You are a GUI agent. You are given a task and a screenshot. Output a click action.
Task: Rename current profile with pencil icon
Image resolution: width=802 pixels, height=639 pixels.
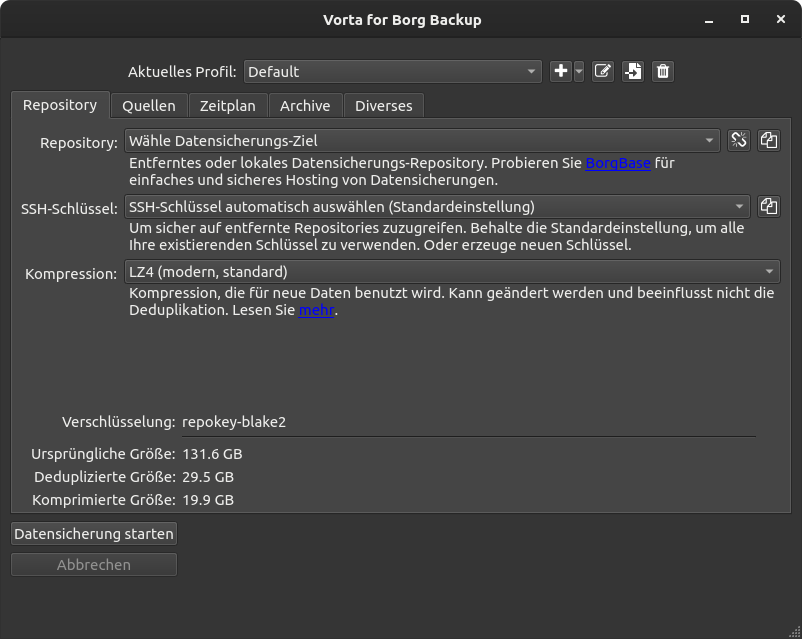[603, 71]
